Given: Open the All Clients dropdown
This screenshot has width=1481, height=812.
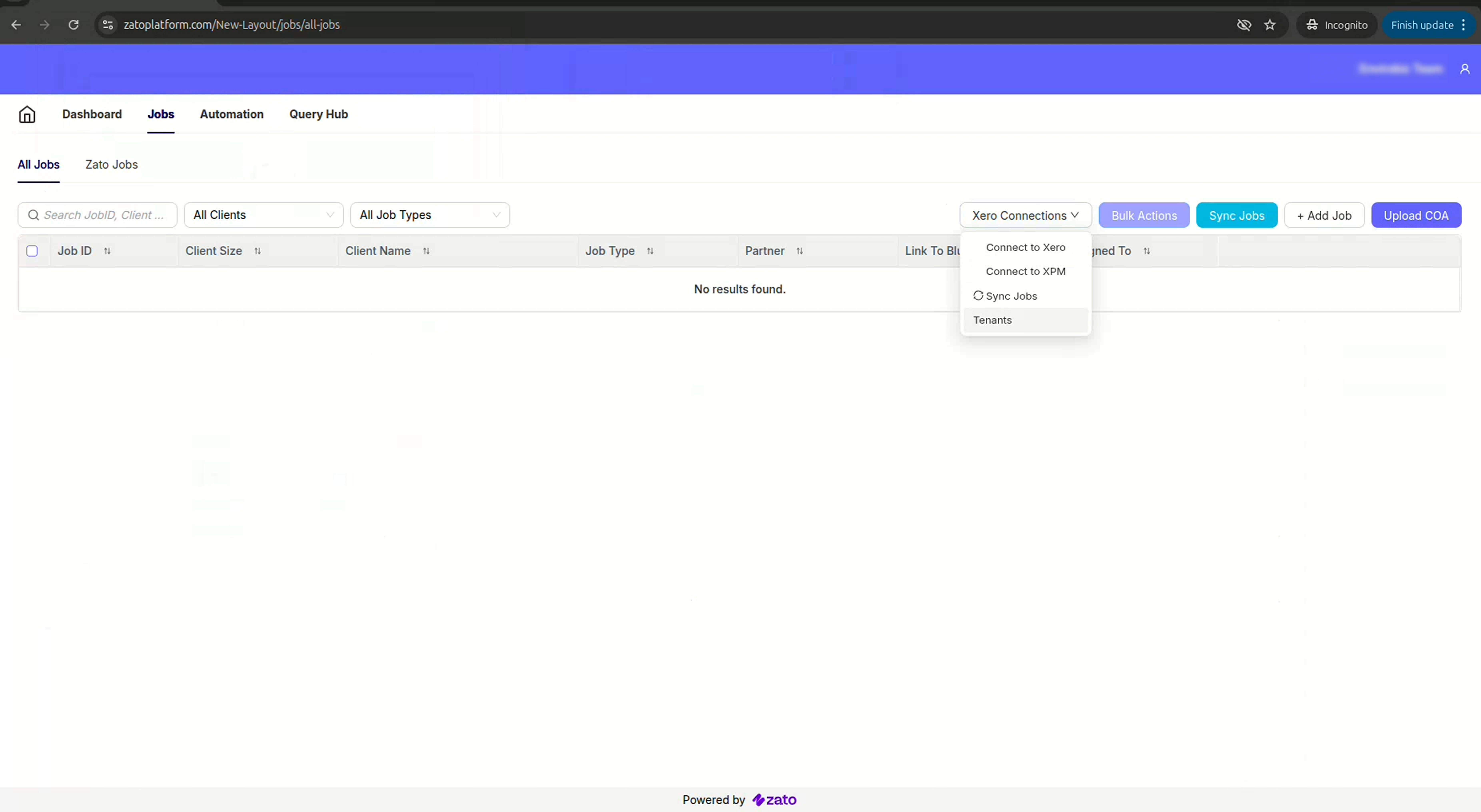Looking at the screenshot, I should (263, 215).
